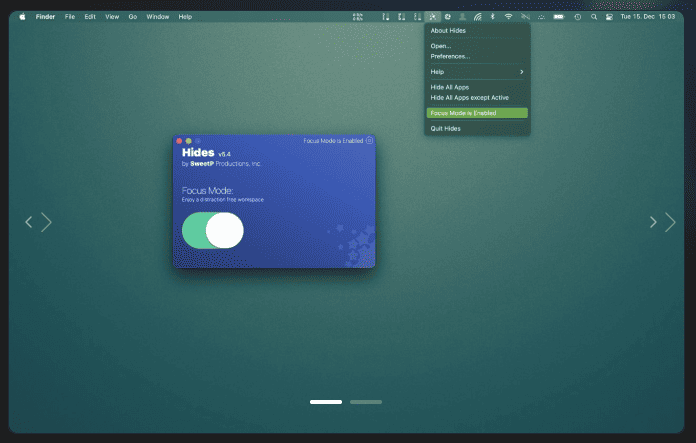Open Control Center icon in menu bar
The height and width of the screenshot is (443, 696).
(609, 17)
